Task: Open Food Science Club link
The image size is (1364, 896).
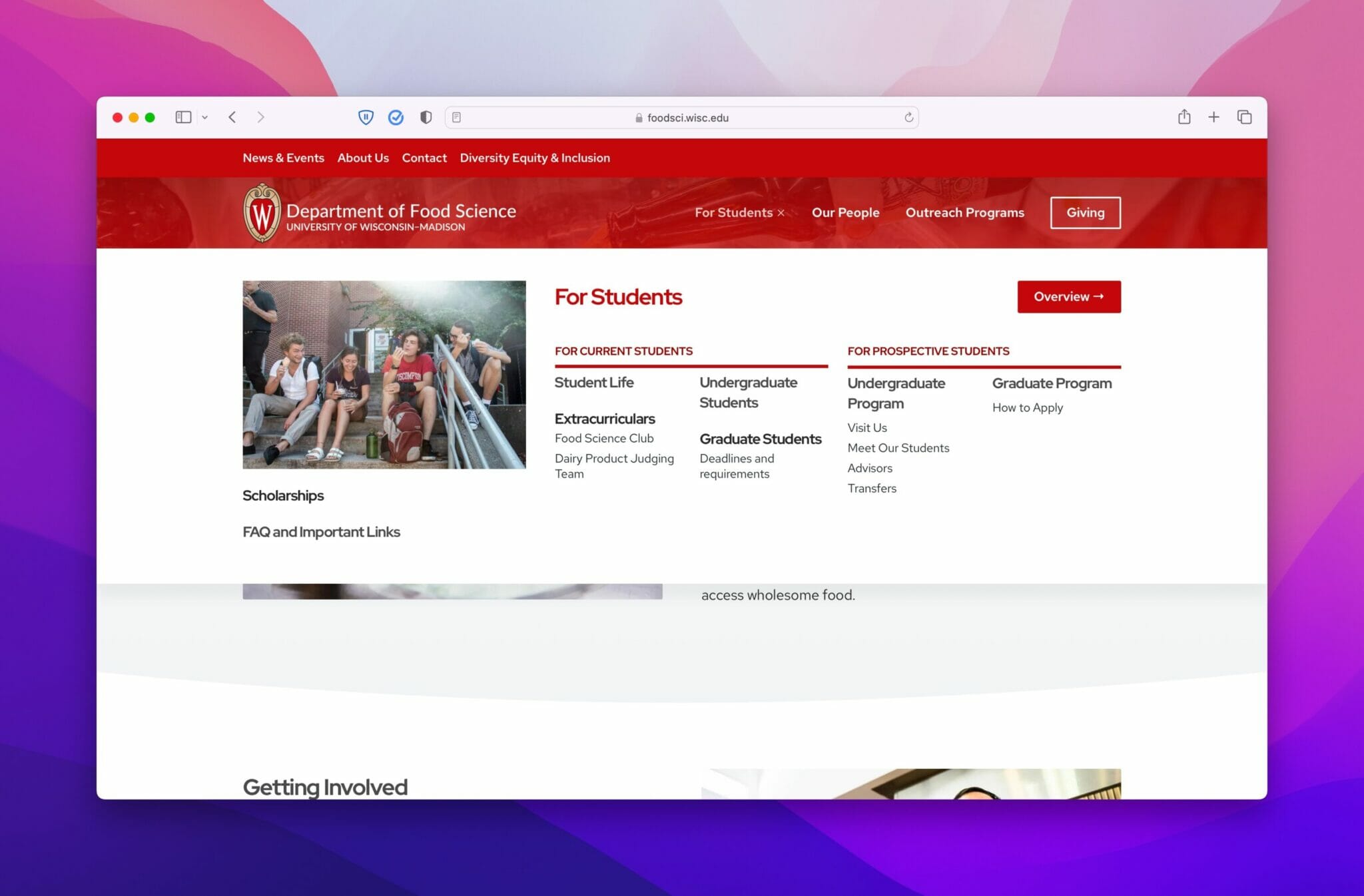Action: [604, 438]
